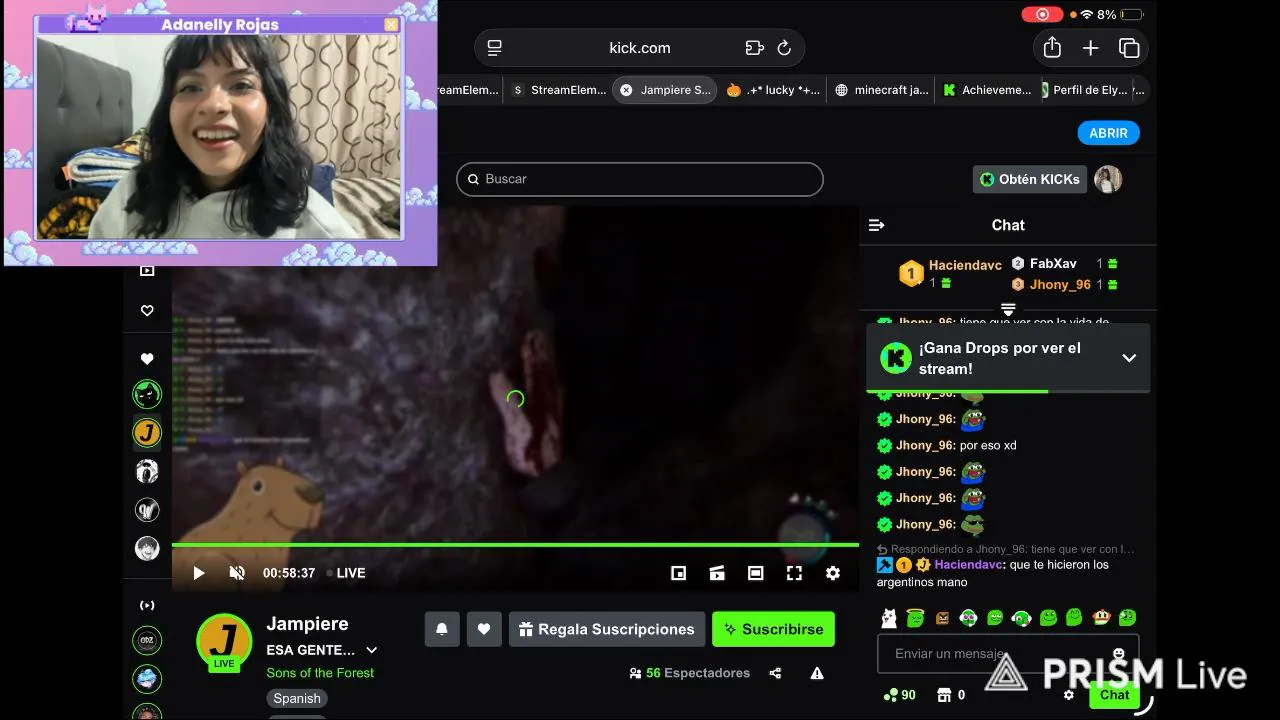Expand the gift leaderboard handle
The height and width of the screenshot is (720, 1280).
pyautogui.click(x=1008, y=309)
